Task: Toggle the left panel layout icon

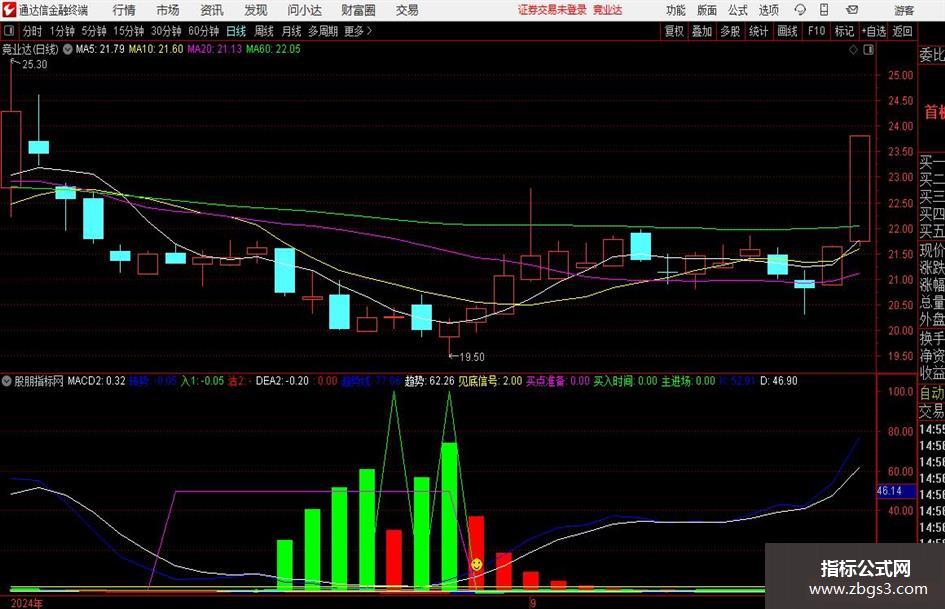Action: point(9,31)
